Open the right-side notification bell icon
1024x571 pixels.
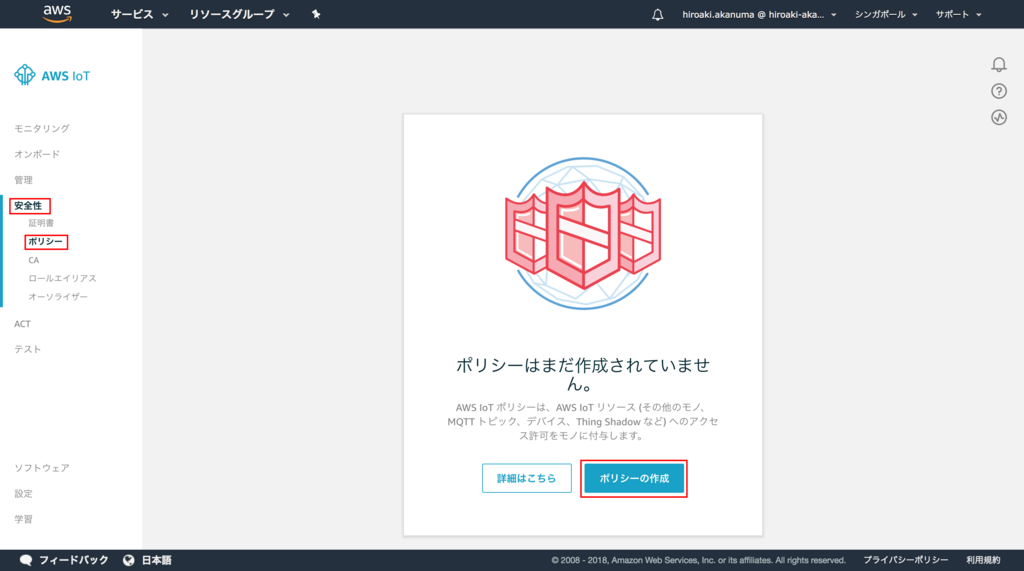(999, 64)
